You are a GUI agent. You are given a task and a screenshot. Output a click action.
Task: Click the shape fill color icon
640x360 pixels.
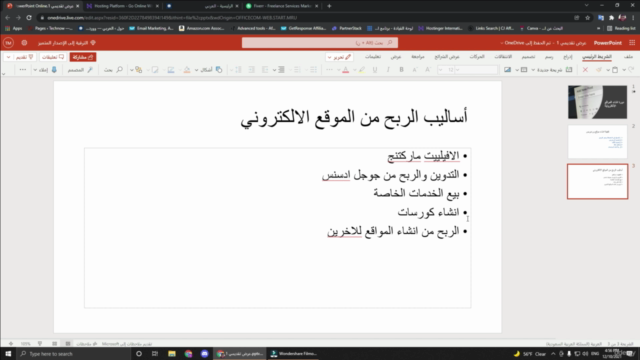(187, 70)
